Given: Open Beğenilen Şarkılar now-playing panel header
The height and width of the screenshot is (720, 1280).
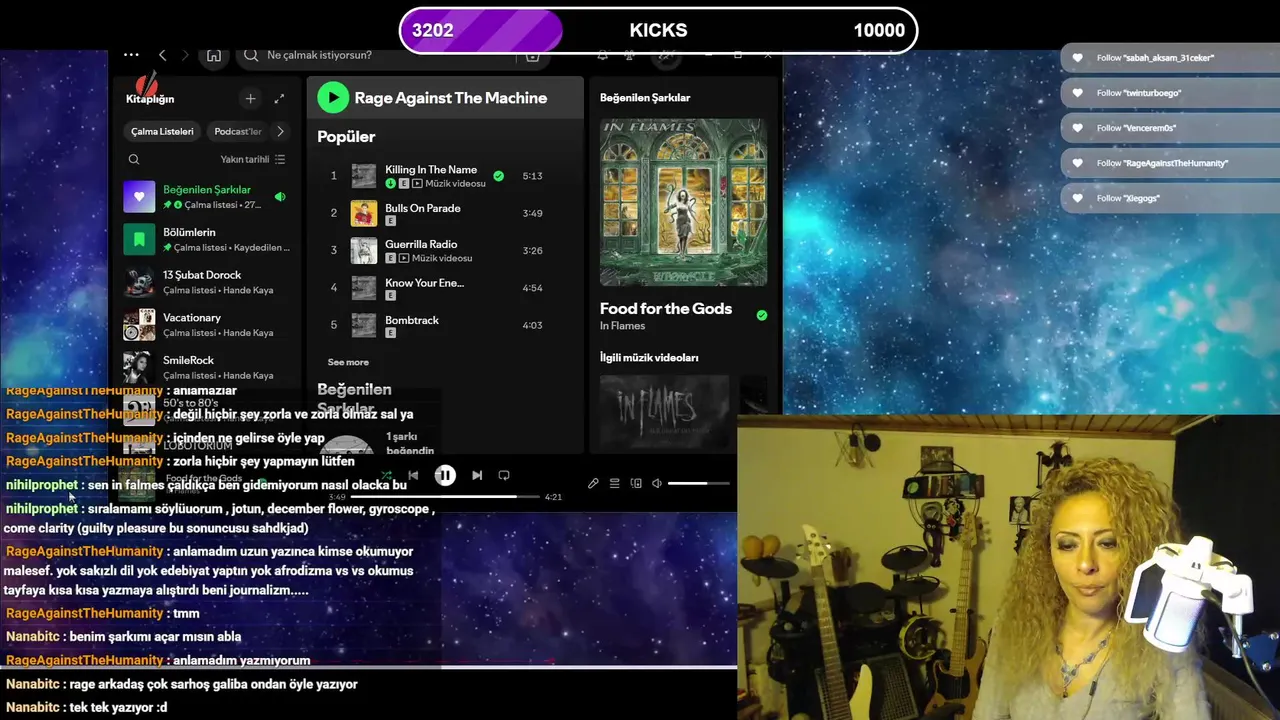Looking at the screenshot, I should point(645,98).
